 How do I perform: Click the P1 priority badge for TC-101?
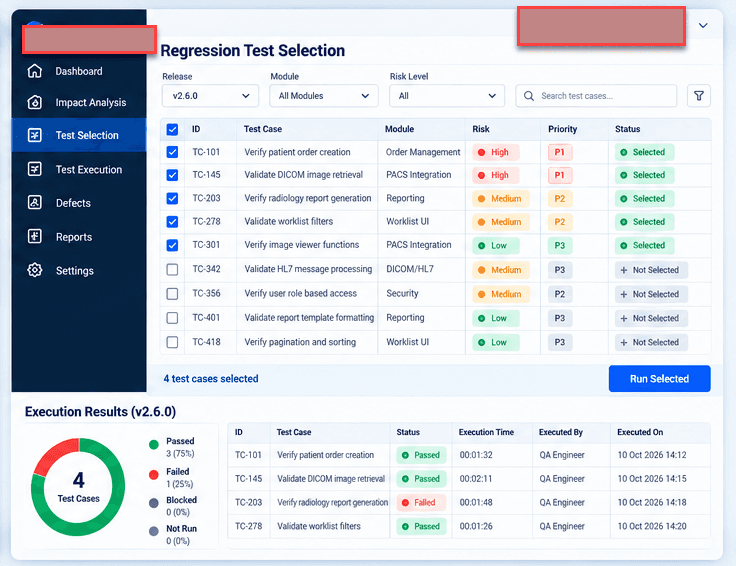point(560,152)
